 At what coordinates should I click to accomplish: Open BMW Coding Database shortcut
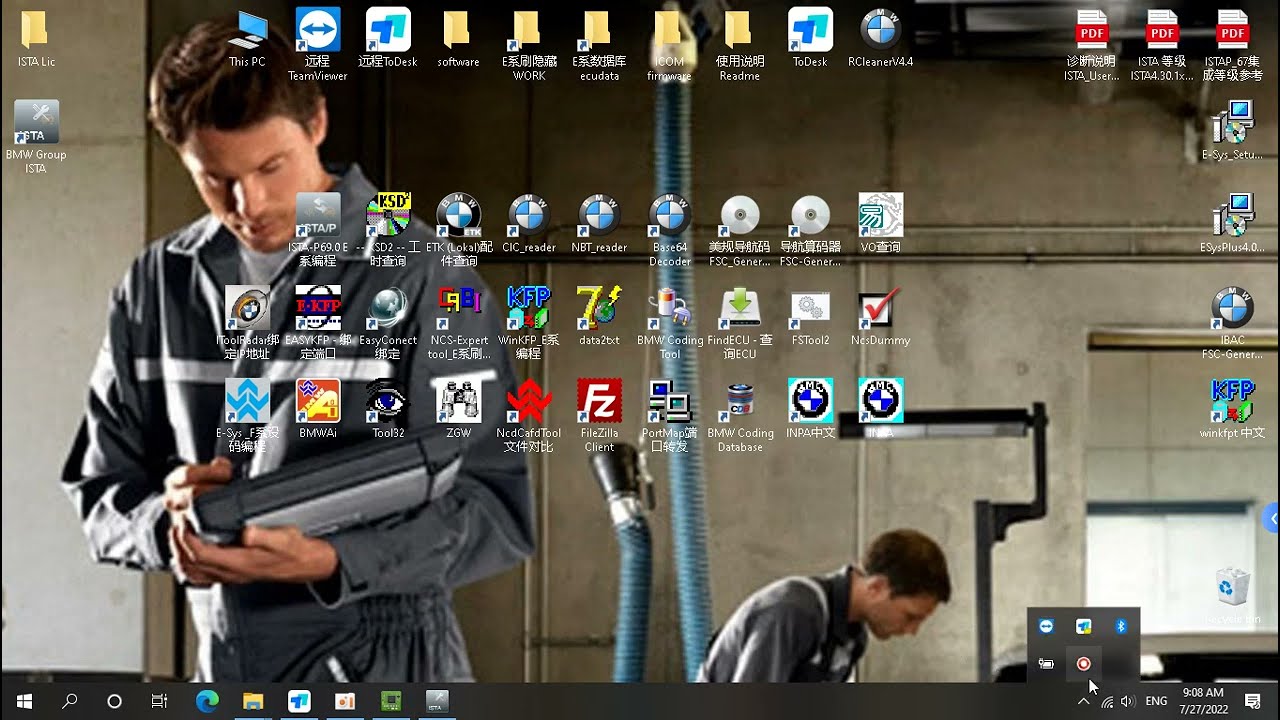740,415
